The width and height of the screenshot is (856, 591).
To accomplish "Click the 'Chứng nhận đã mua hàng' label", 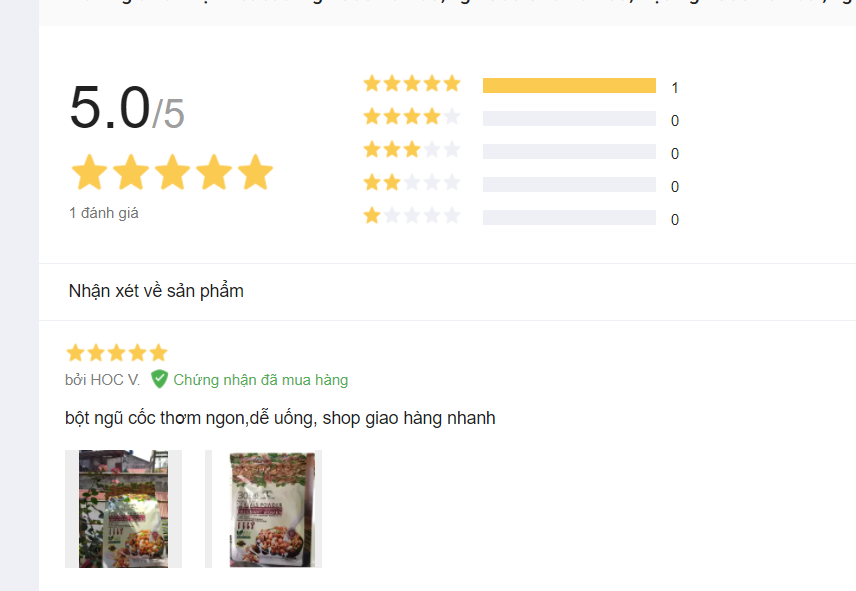I will point(261,380).
